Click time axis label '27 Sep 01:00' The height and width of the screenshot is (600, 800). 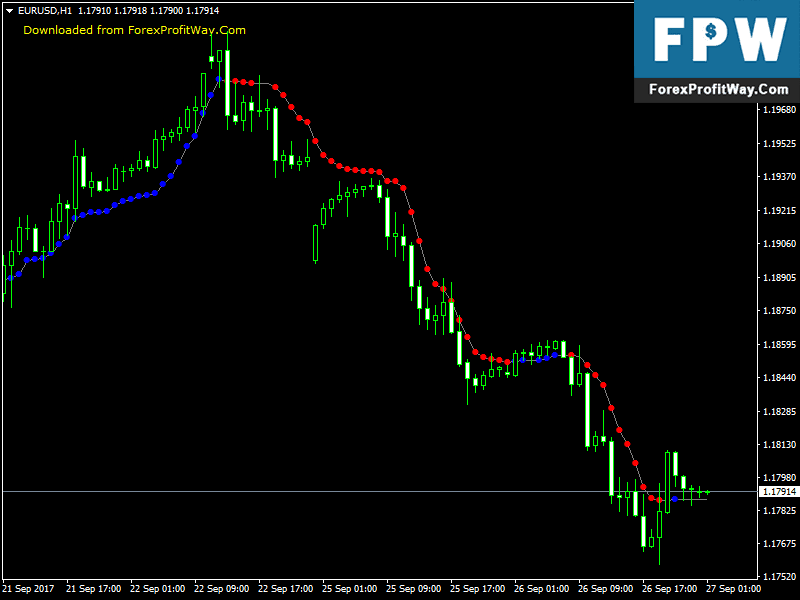(734, 589)
